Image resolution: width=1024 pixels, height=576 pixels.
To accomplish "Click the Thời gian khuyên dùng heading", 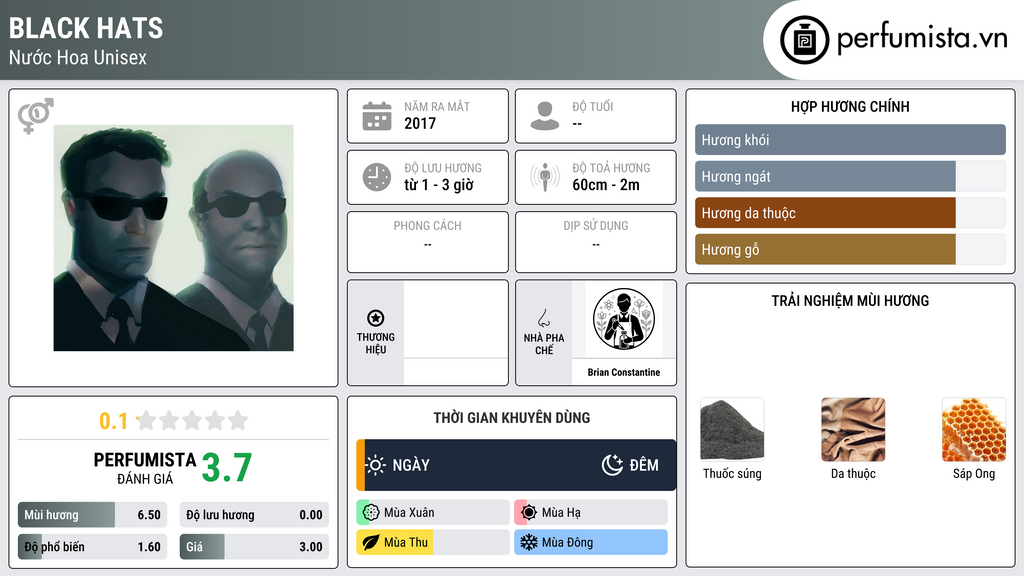I will (512, 418).
